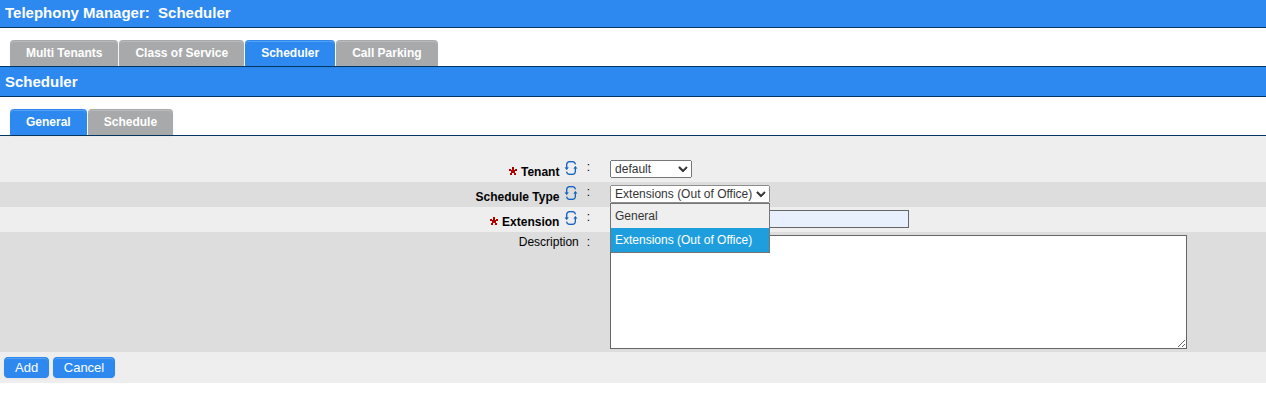1266x397 pixels.
Task: Switch to the Schedule sub-tab
Action: pyautogui.click(x=130, y=122)
